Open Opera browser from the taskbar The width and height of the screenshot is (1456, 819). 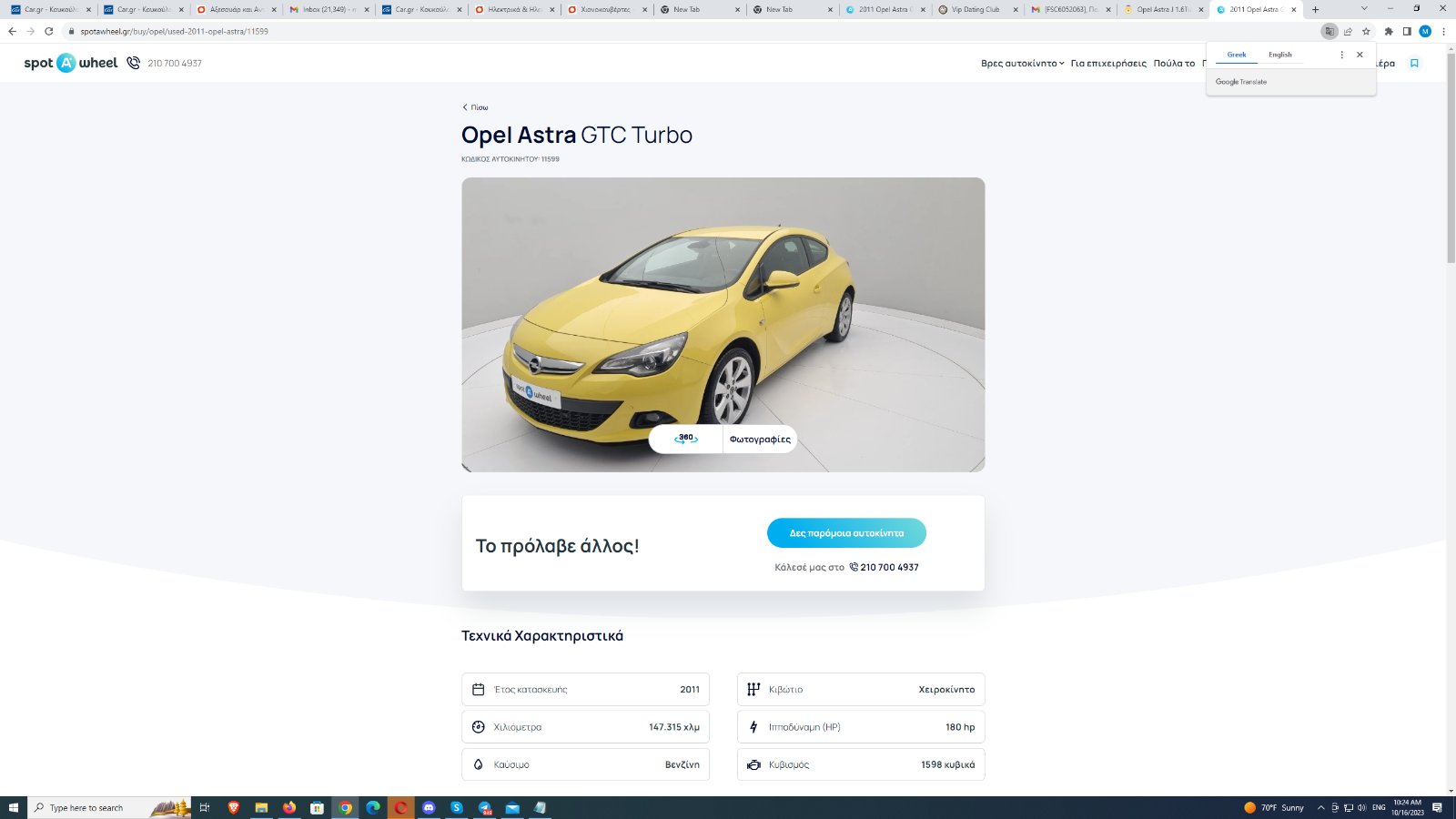pyautogui.click(x=400, y=807)
